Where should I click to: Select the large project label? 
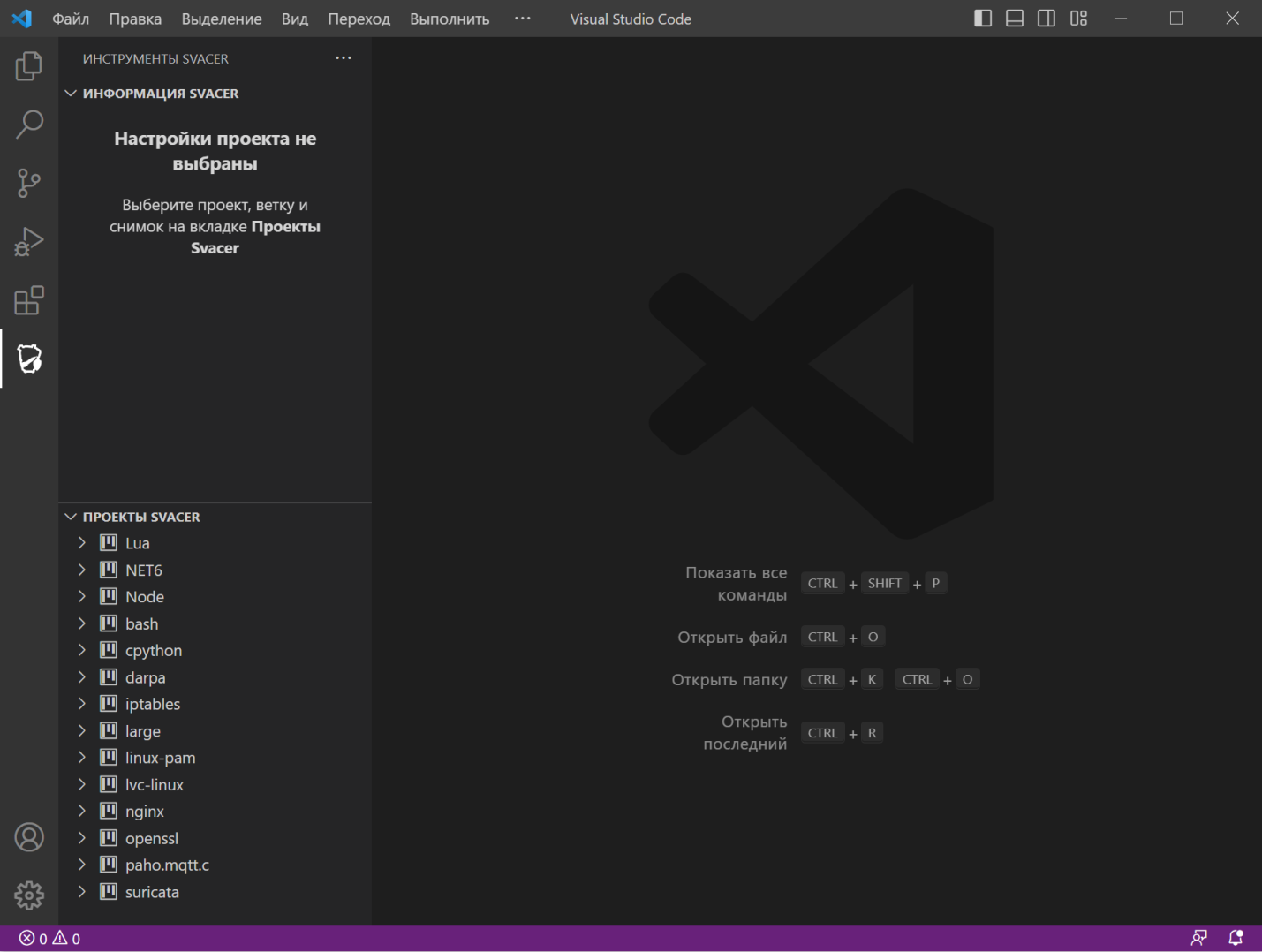coord(143,731)
